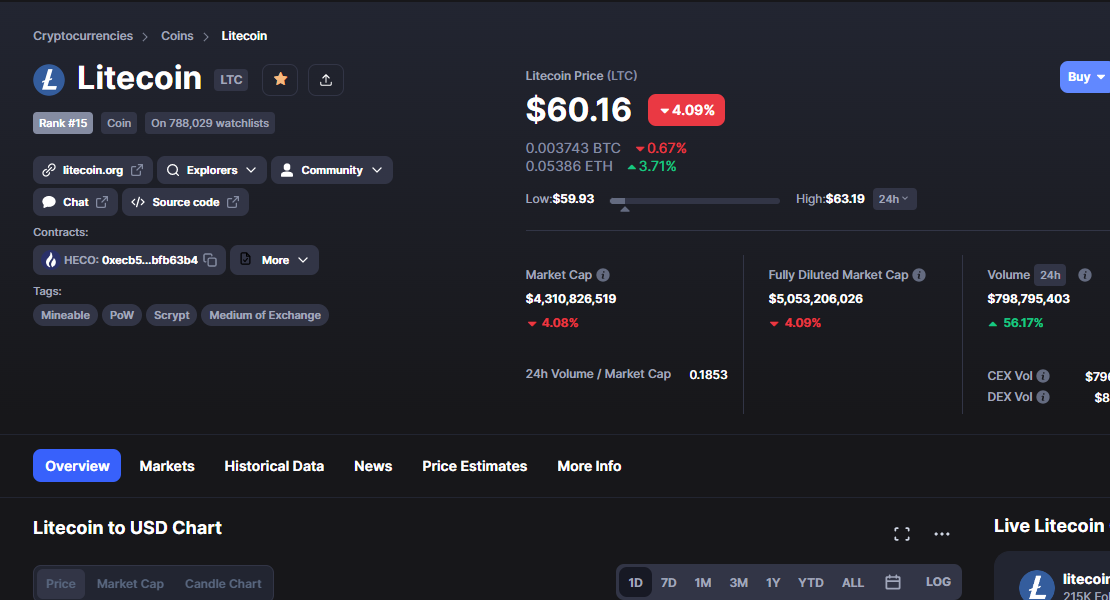Show DEX Vol info icon
This screenshot has height=600, width=1110.
point(1043,397)
